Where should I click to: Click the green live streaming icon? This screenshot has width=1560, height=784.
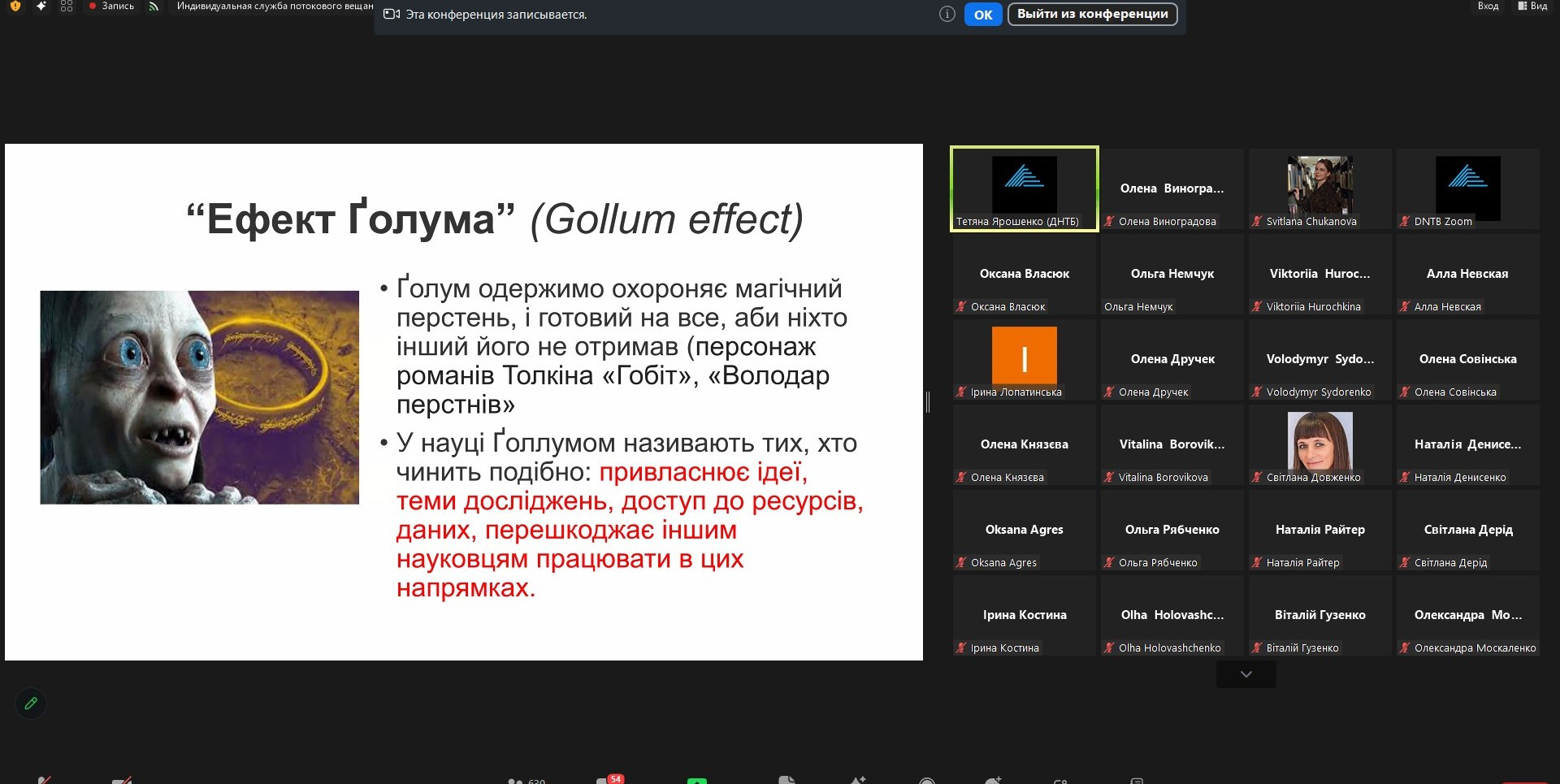coord(154,6)
